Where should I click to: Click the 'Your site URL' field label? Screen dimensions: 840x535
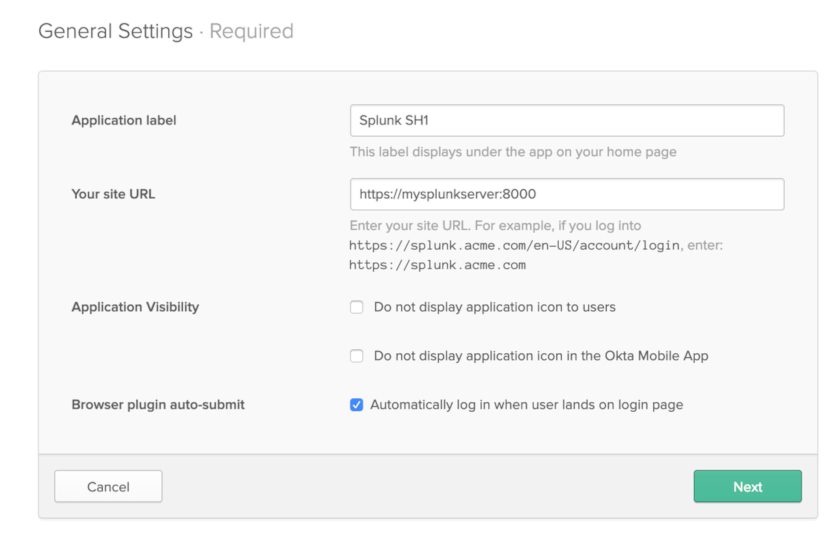click(x=113, y=194)
